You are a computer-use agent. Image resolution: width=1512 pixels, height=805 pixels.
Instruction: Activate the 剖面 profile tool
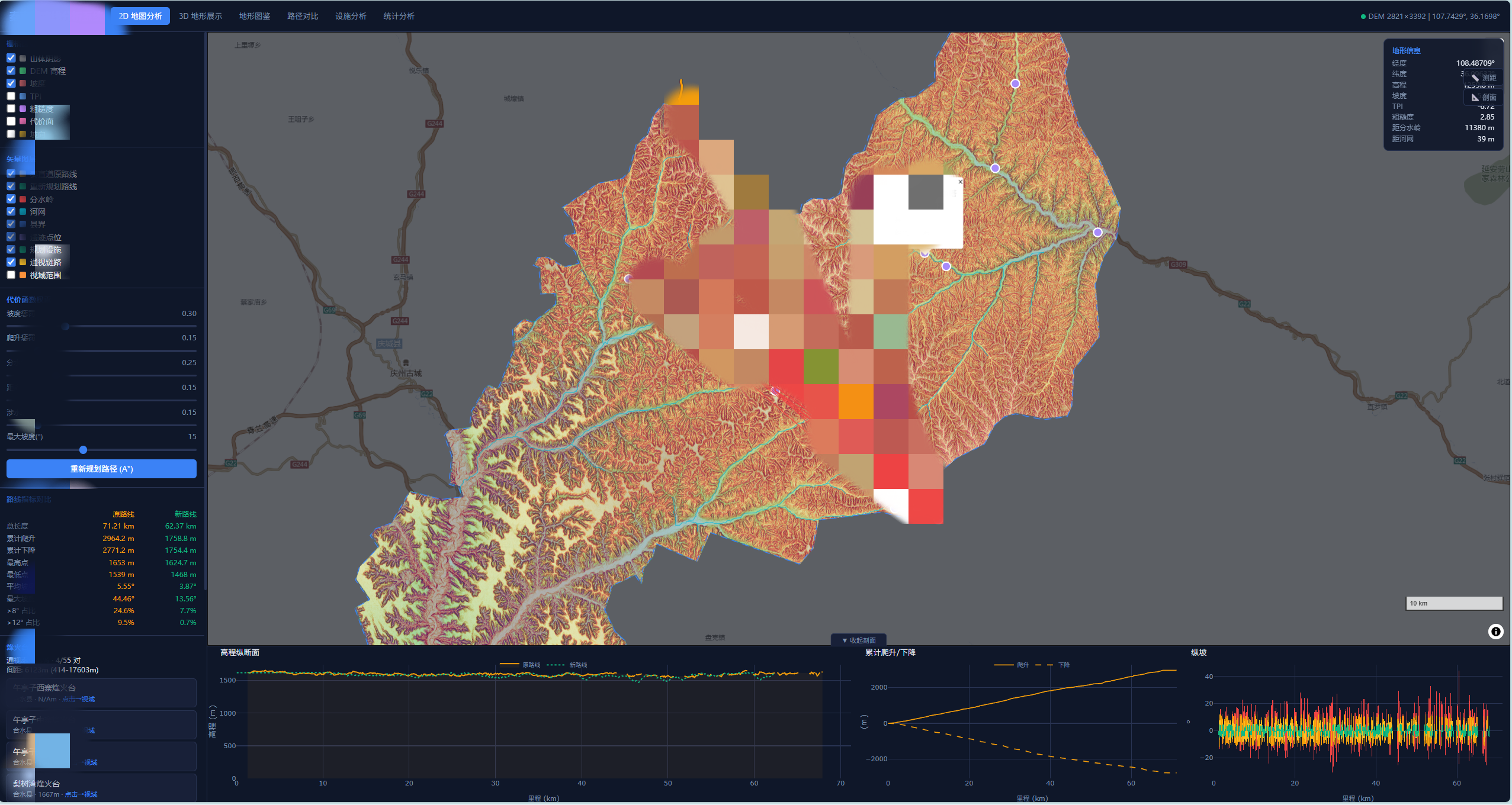[x=1484, y=97]
